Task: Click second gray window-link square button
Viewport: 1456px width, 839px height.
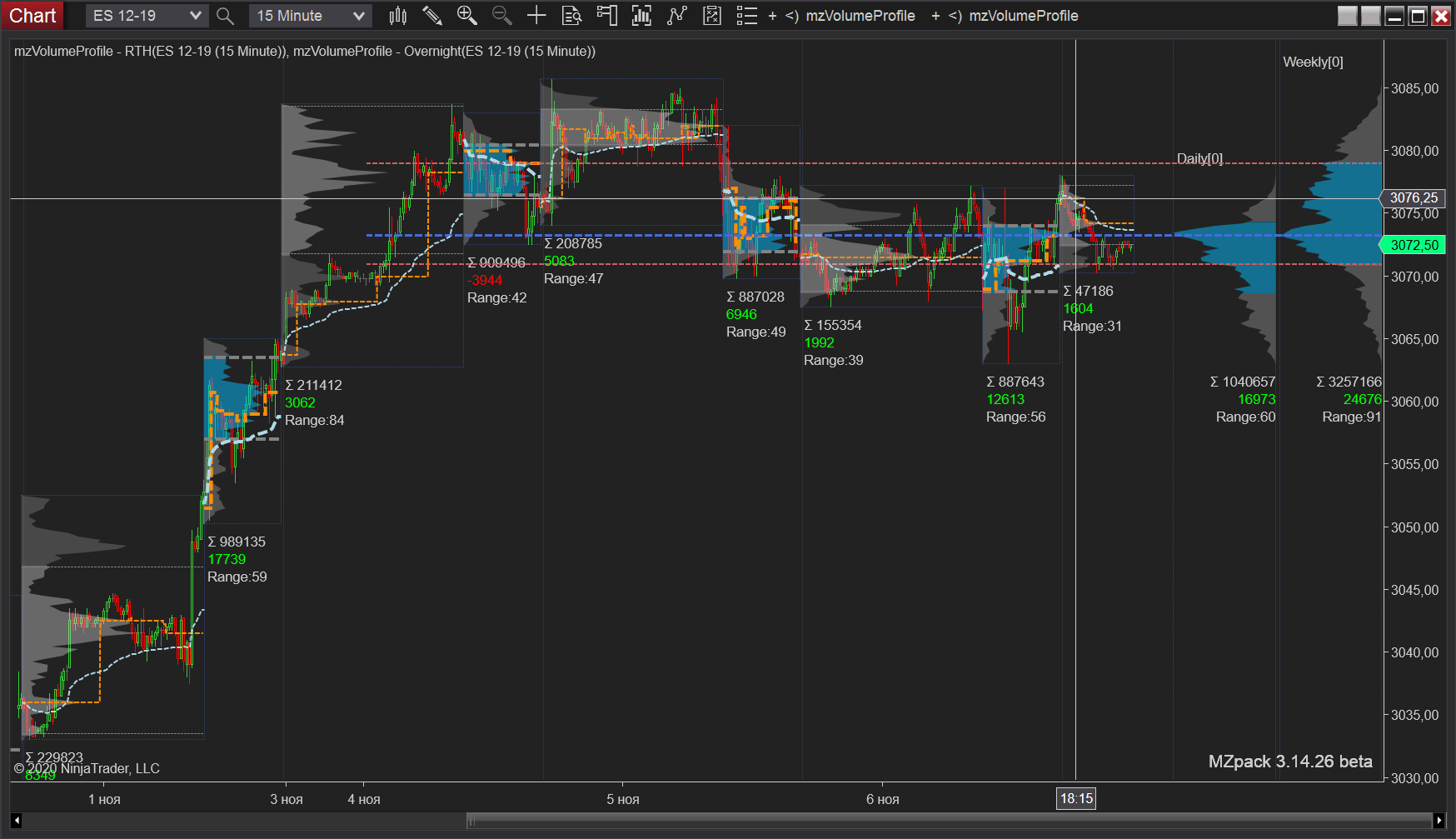Action: click(1371, 16)
